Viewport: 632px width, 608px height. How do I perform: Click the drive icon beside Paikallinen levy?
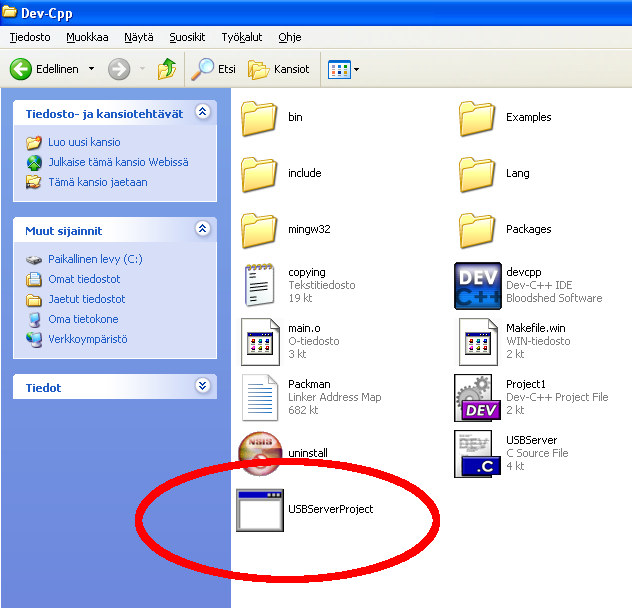pyautogui.click(x=34, y=260)
